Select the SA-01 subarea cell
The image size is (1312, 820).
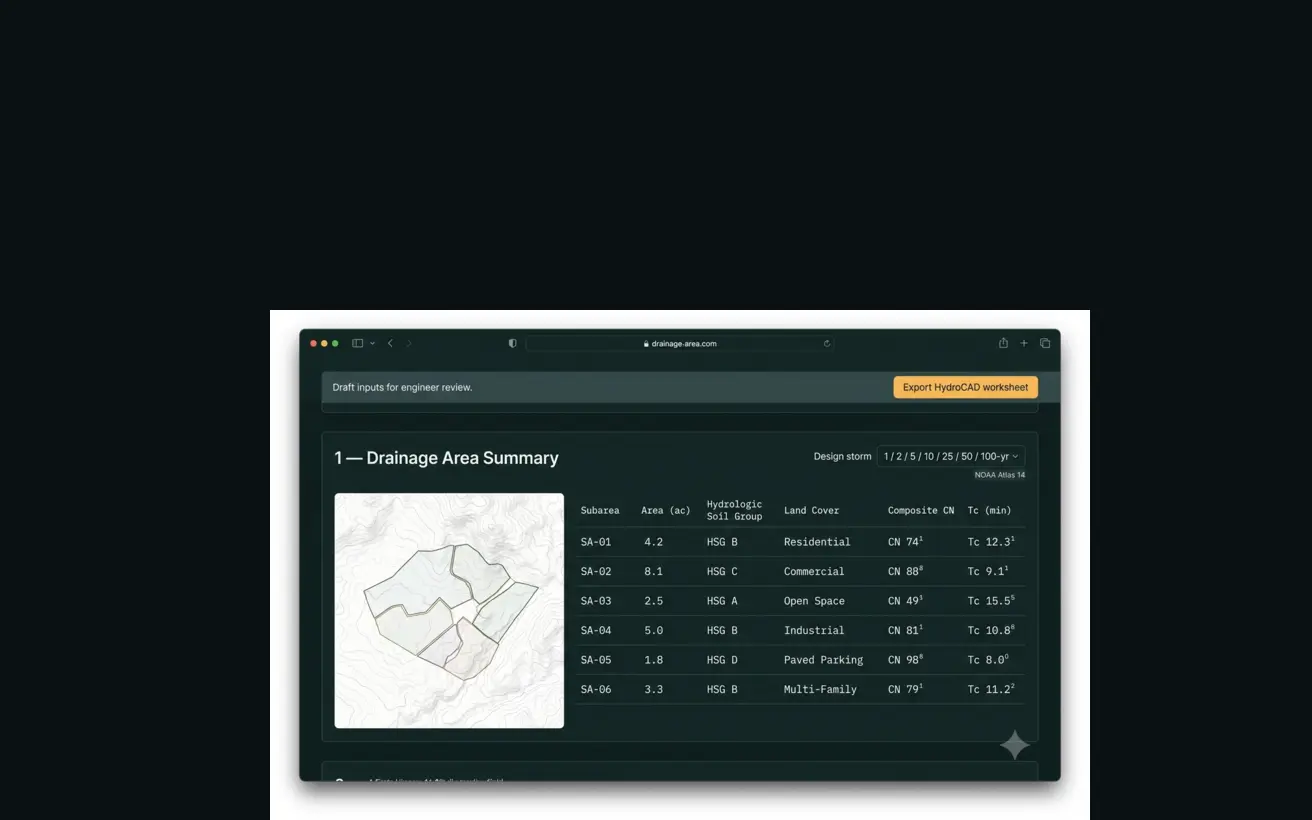coord(596,542)
